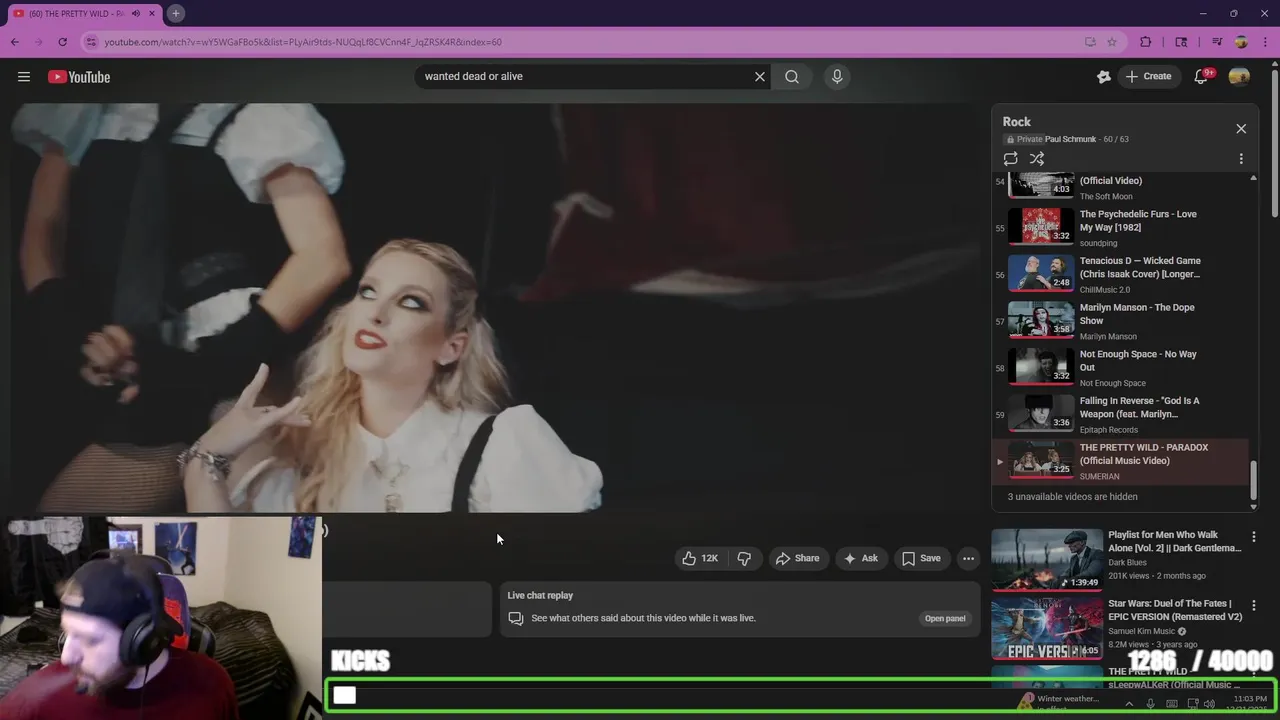The height and width of the screenshot is (720, 1280).
Task: Click the Dark Blues channel name
Action: [1127, 562]
